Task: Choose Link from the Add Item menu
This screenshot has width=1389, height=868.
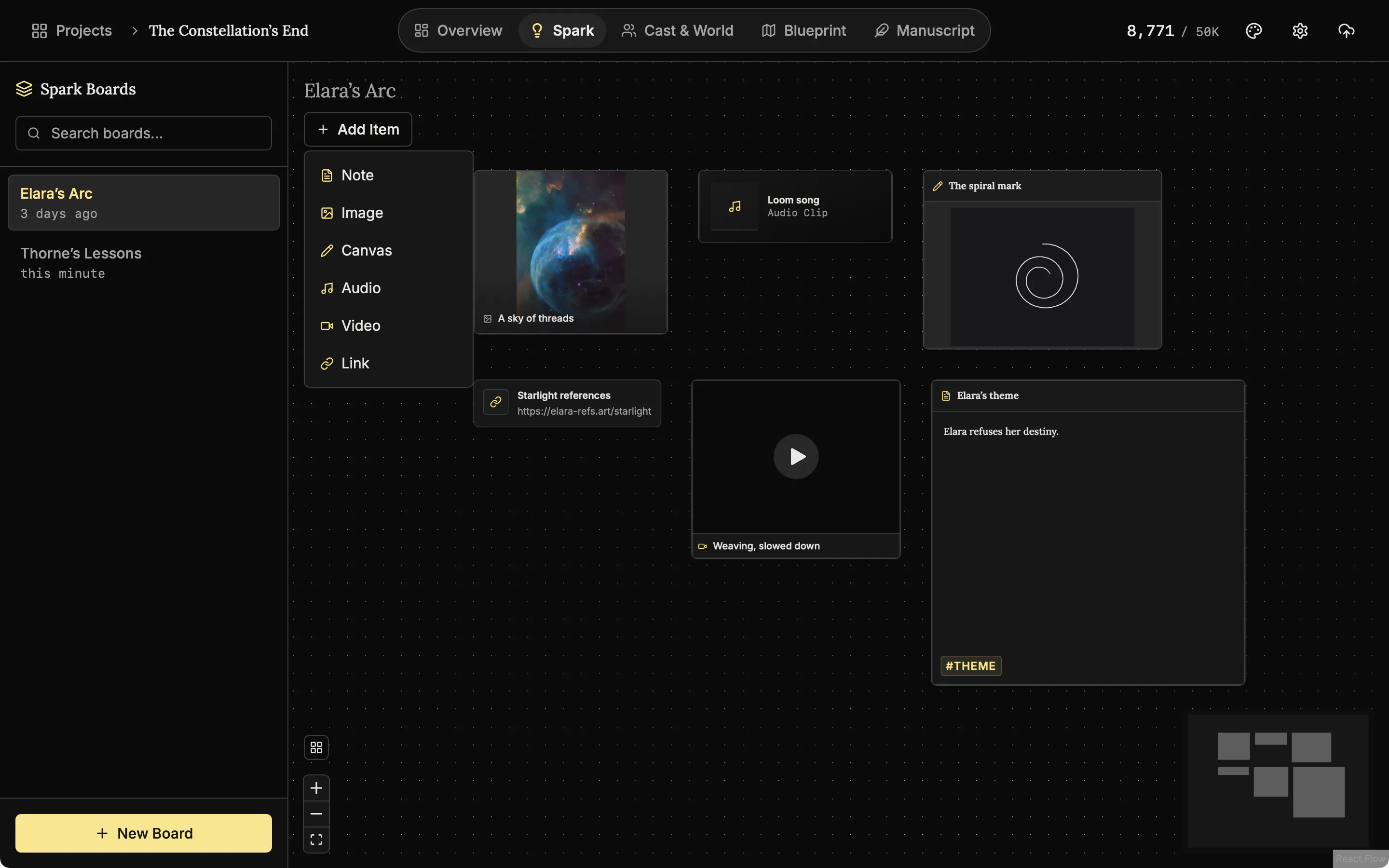Action: [x=389, y=364]
